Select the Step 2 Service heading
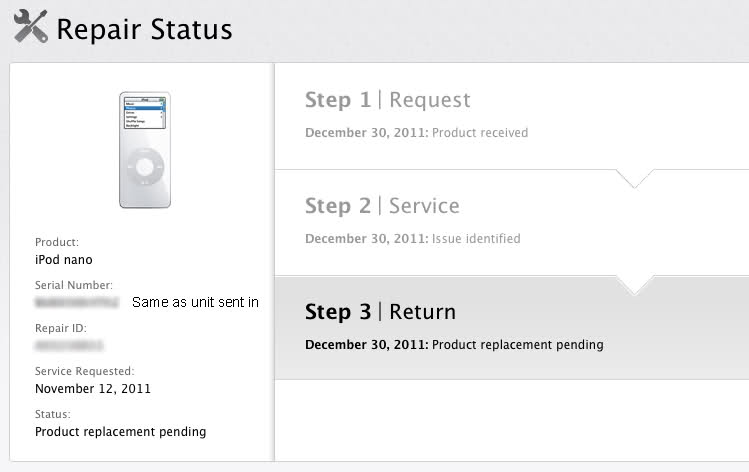This screenshot has width=749, height=472. coord(382,206)
